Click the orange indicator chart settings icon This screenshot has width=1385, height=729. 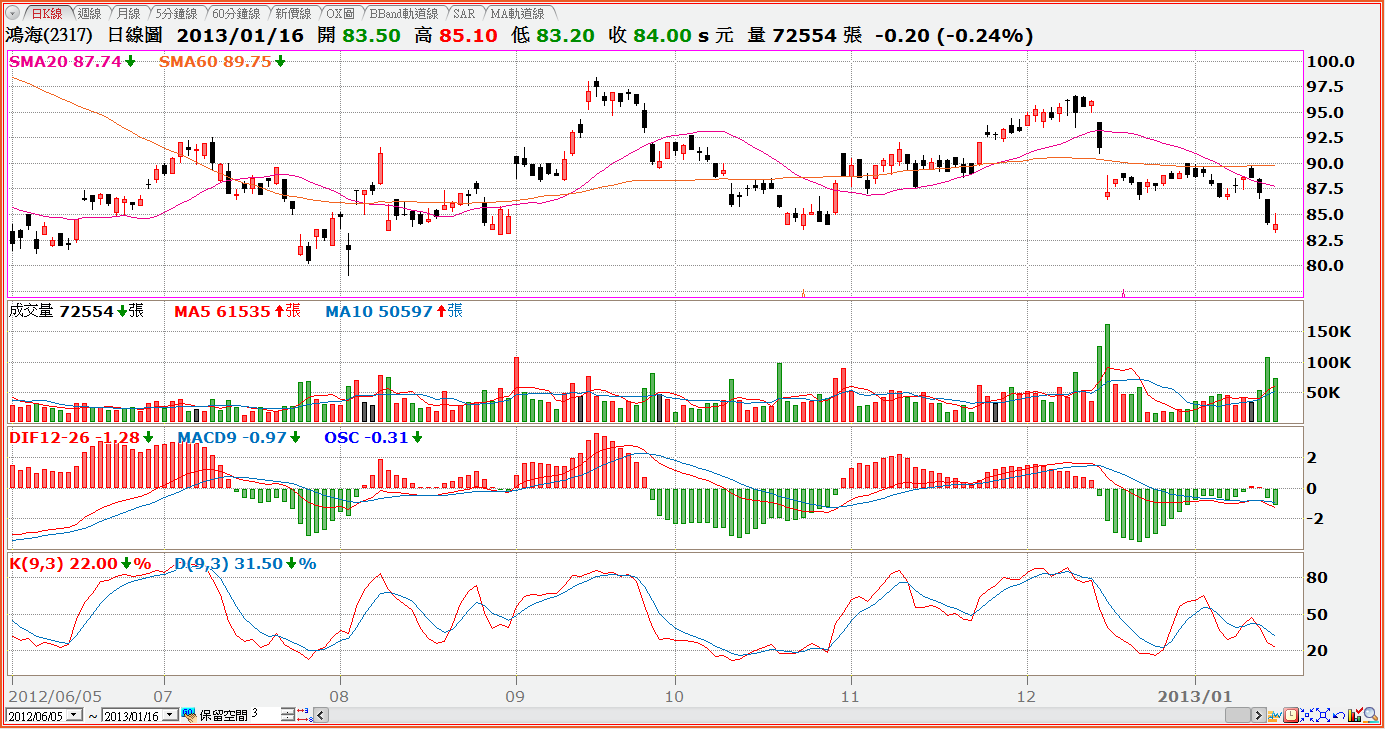pyautogui.click(x=1275, y=715)
